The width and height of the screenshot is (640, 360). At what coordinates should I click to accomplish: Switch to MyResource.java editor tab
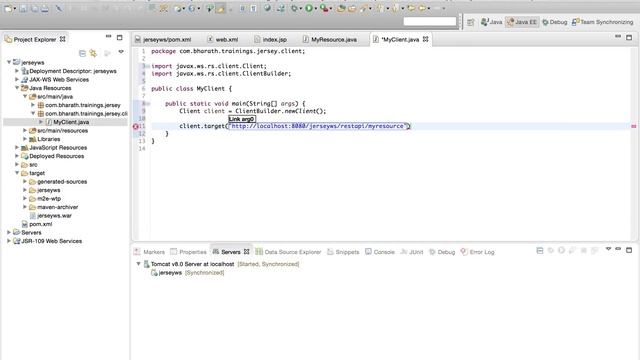(x=330, y=40)
